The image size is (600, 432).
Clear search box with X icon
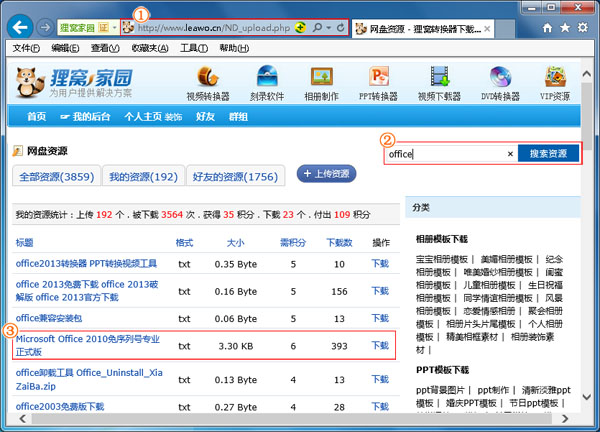click(510, 154)
